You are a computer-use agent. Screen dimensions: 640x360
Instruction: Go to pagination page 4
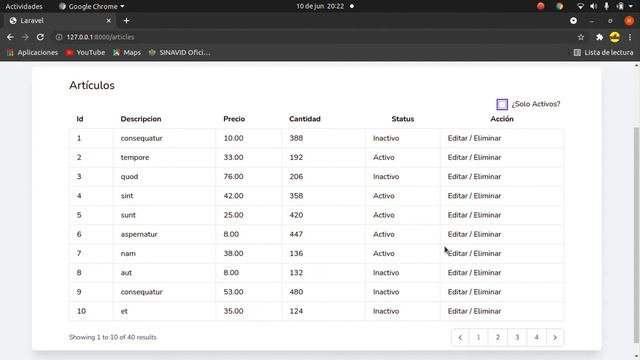[536, 338]
